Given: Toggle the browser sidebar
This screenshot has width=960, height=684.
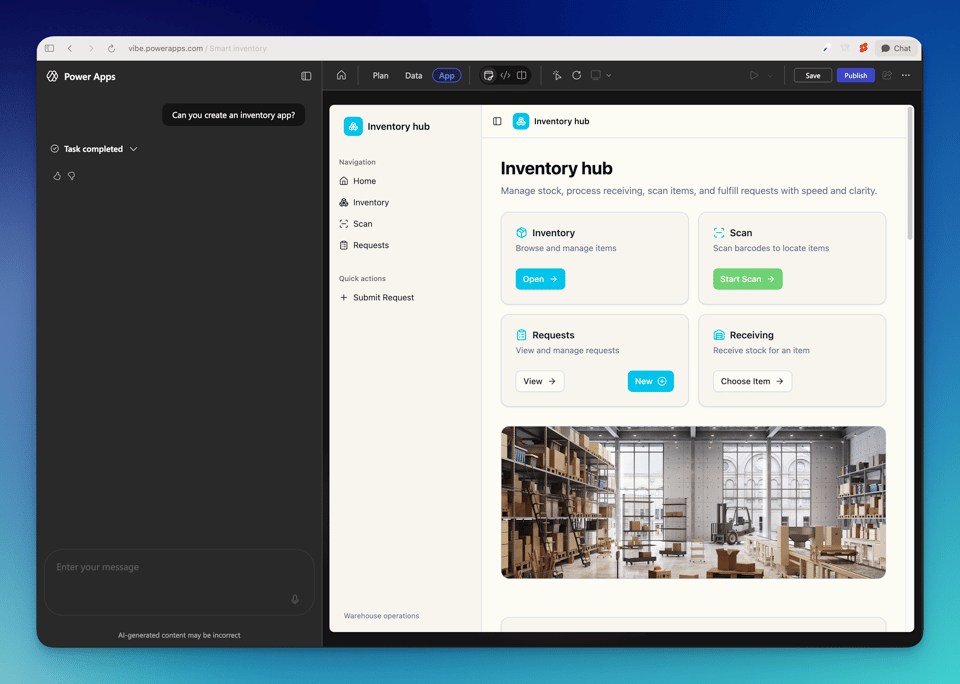Looking at the screenshot, I should 49,48.
